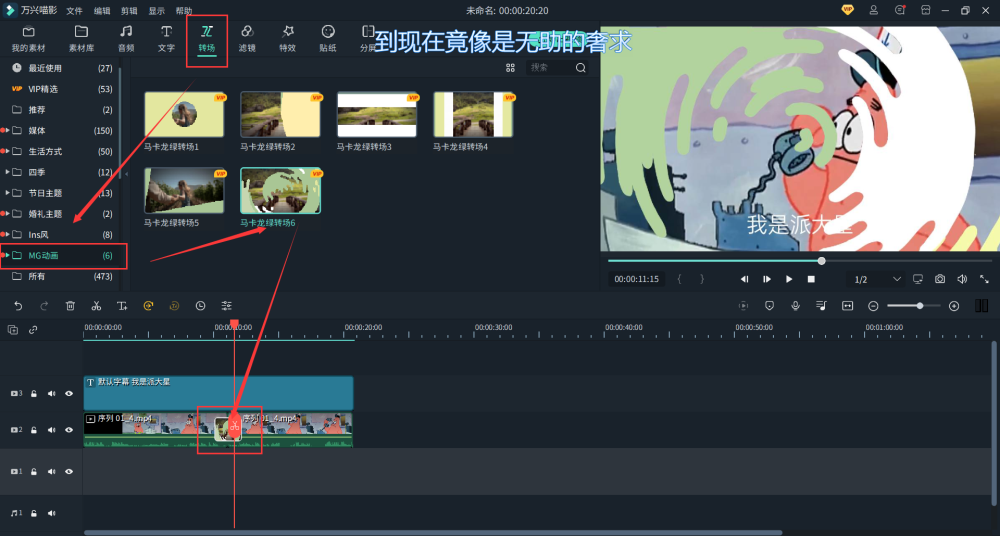Click the fullscreen preview icon
The height and width of the screenshot is (536, 1000).
984,279
